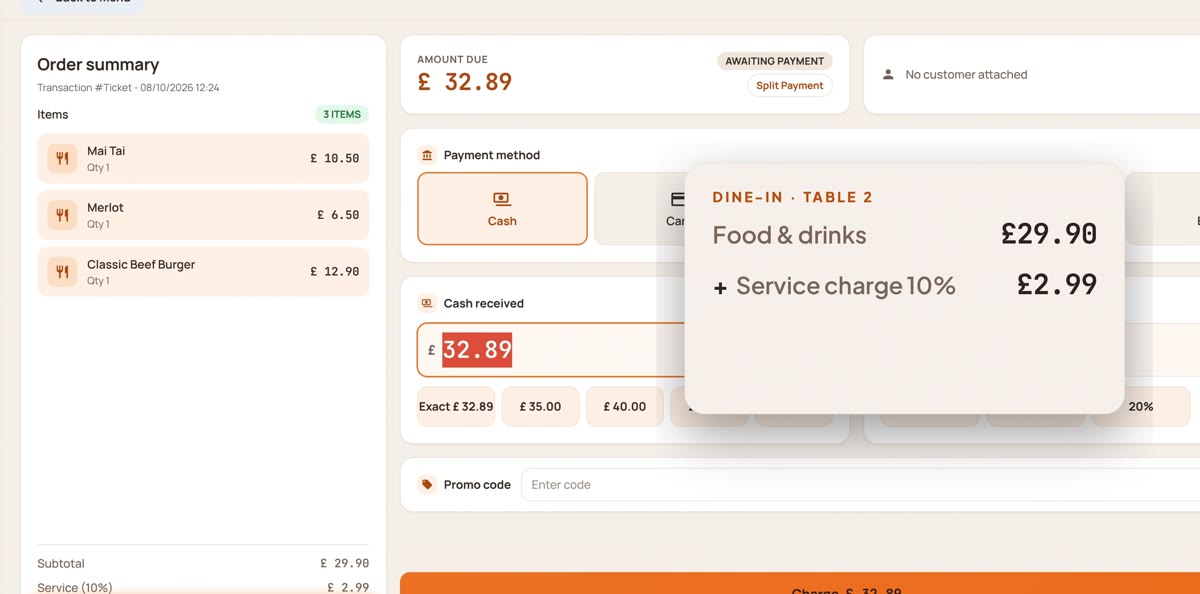Select the Classic Beef Burger order item

pyautogui.click(x=203, y=272)
